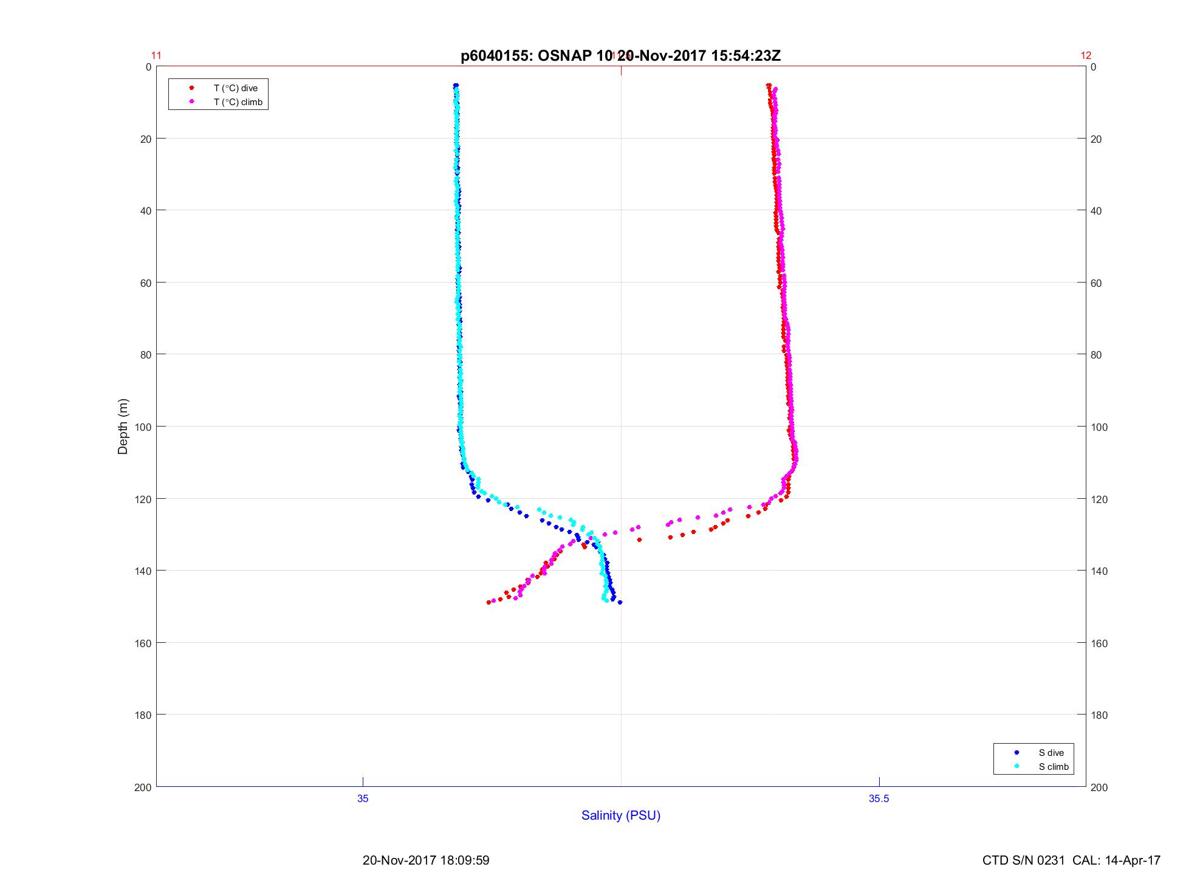Click the timestamp '20-Nov-2017 18:09:59'

[x=425, y=860]
